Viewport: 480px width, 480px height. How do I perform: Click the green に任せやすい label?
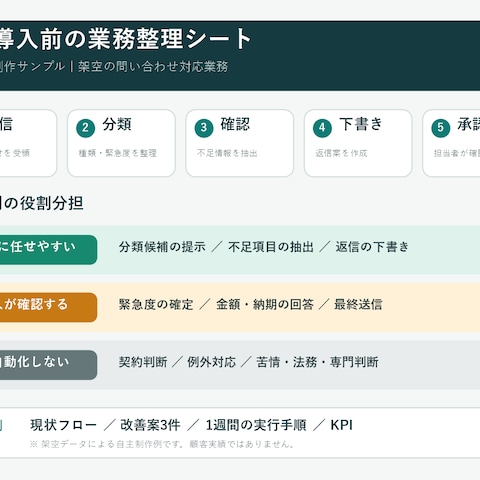coord(48,250)
